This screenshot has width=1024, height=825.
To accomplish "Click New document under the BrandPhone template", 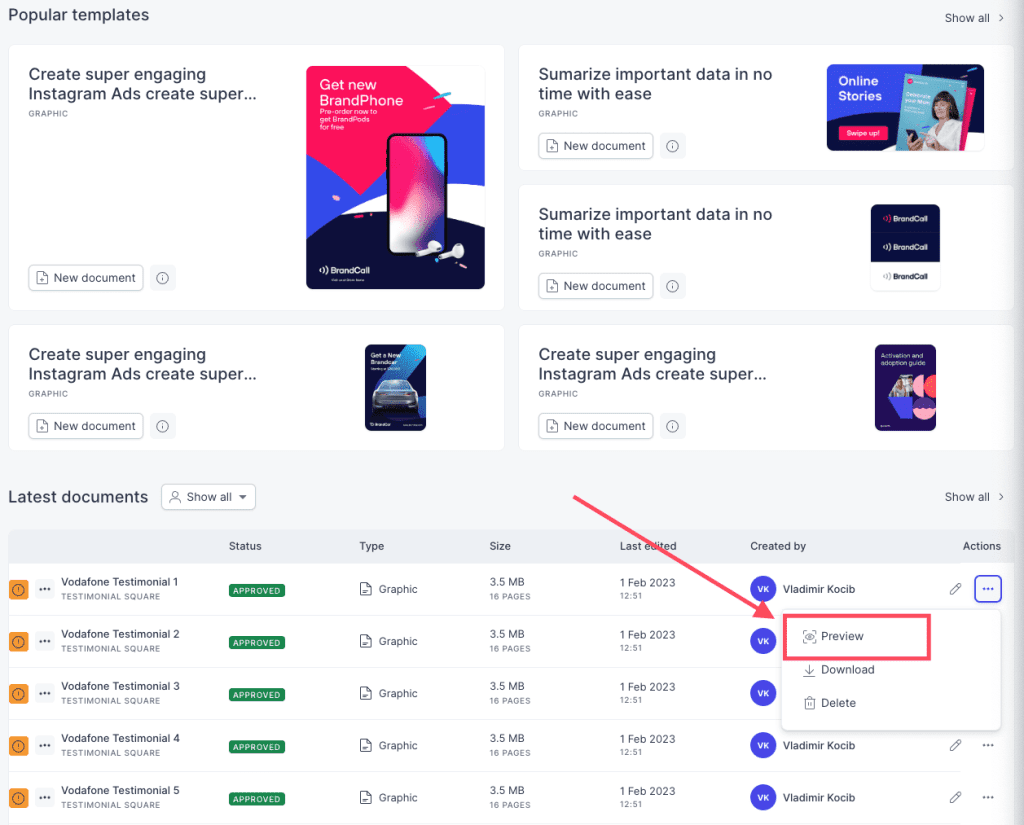I will click(x=86, y=278).
